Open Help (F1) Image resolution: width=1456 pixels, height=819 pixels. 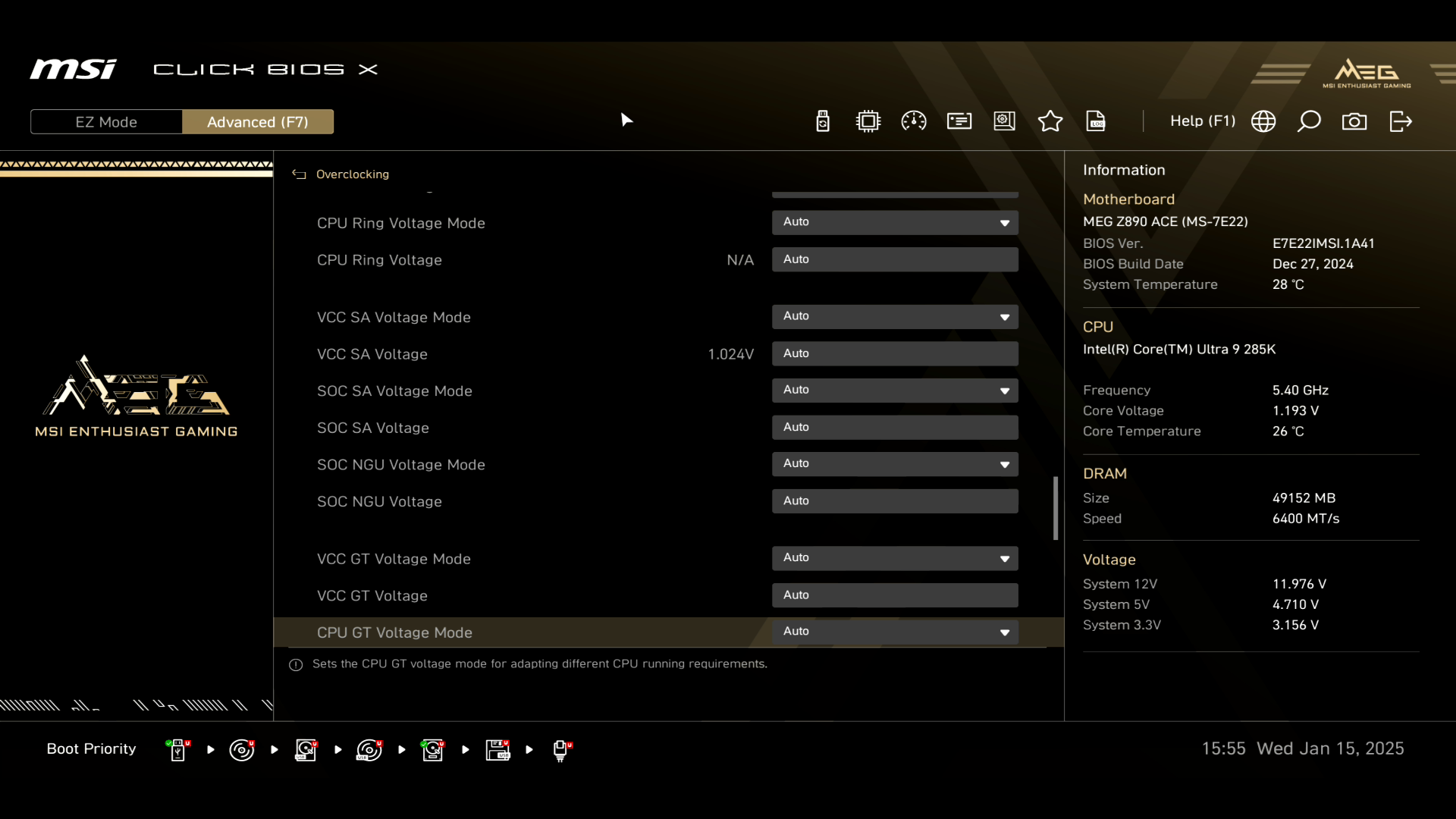[1202, 121]
